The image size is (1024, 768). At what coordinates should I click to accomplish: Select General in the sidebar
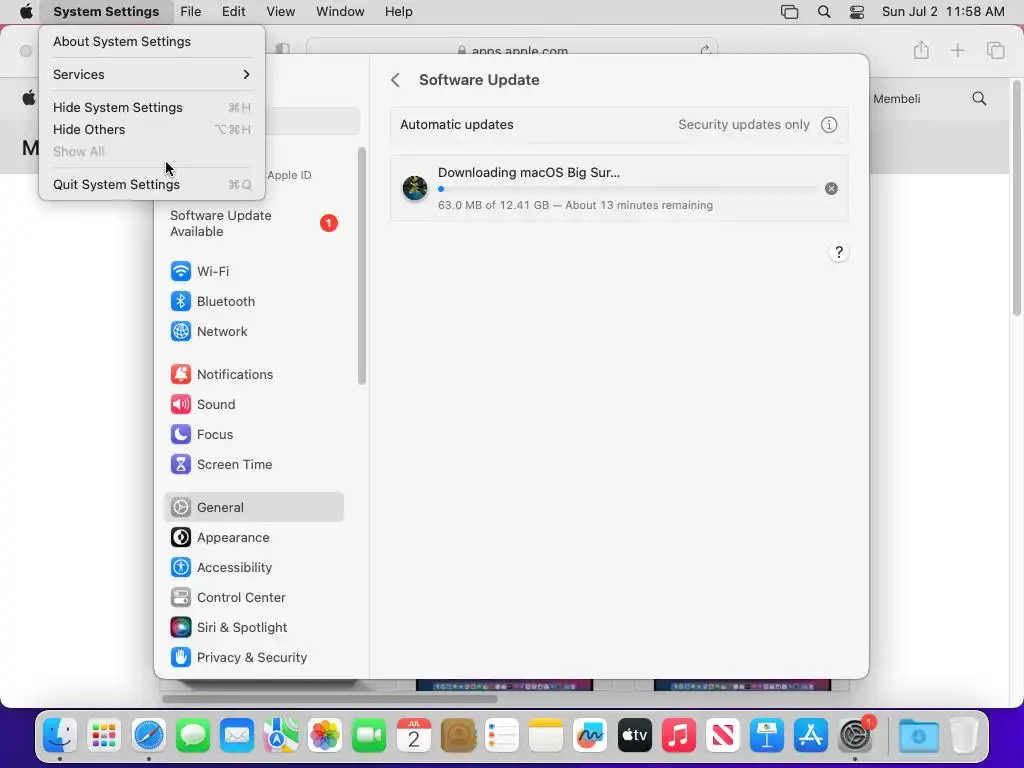pos(253,507)
